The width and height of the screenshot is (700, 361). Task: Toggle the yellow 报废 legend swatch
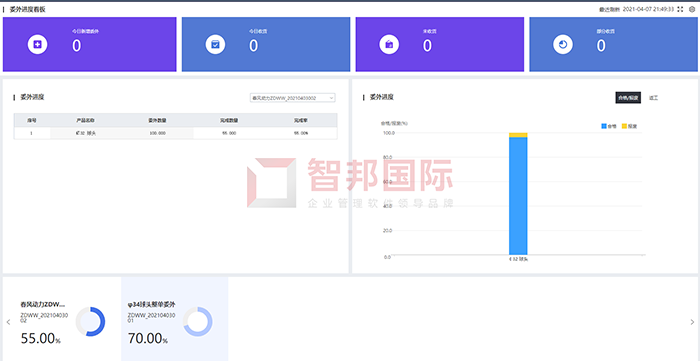(x=624, y=126)
